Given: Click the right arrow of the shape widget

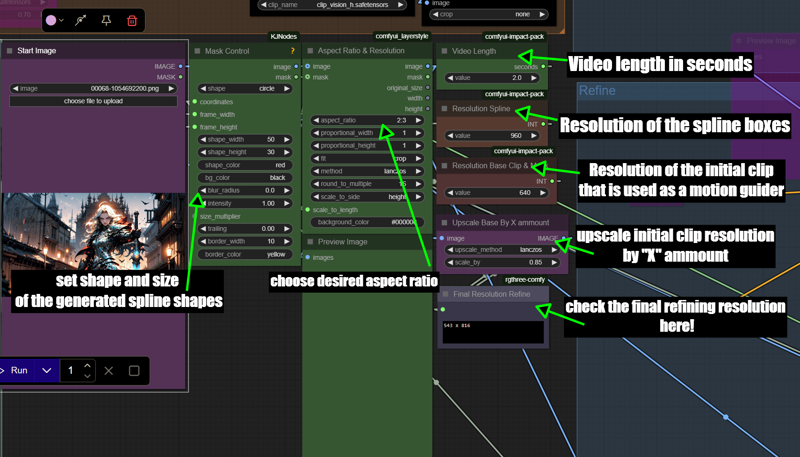Looking at the screenshot, I should (x=287, y=88).
